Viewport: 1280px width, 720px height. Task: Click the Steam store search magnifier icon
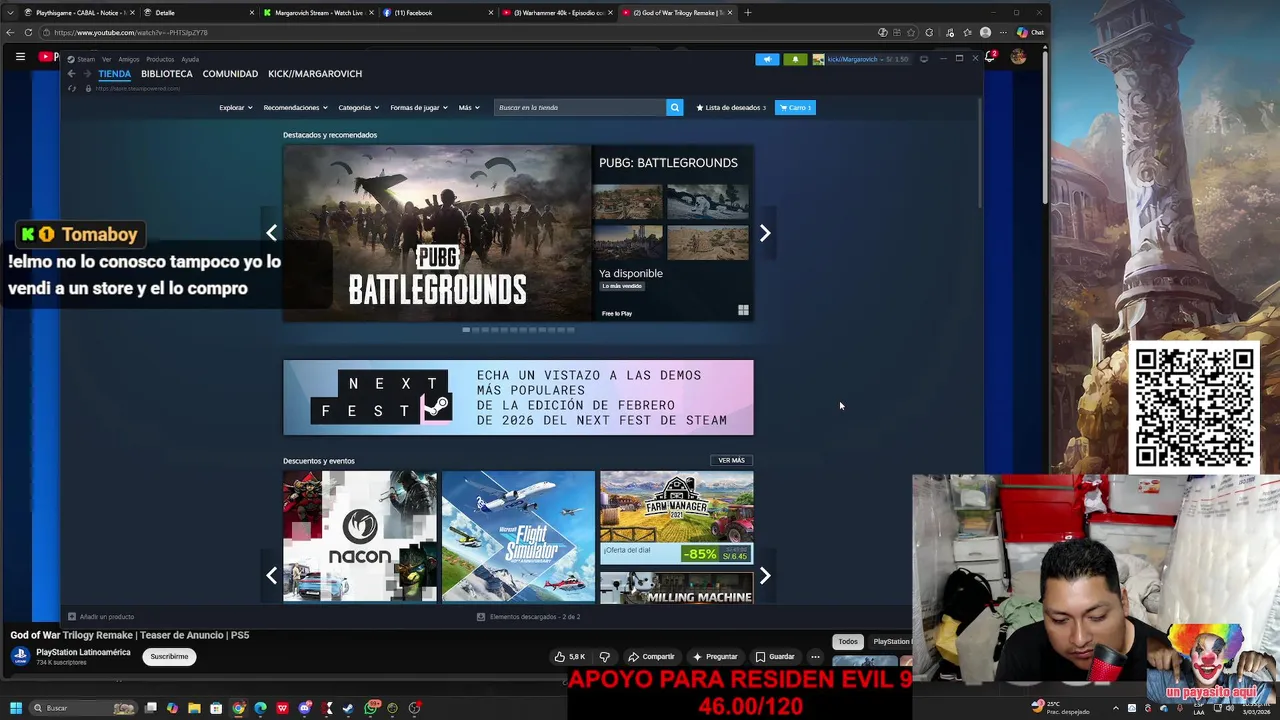click(675, 107)
